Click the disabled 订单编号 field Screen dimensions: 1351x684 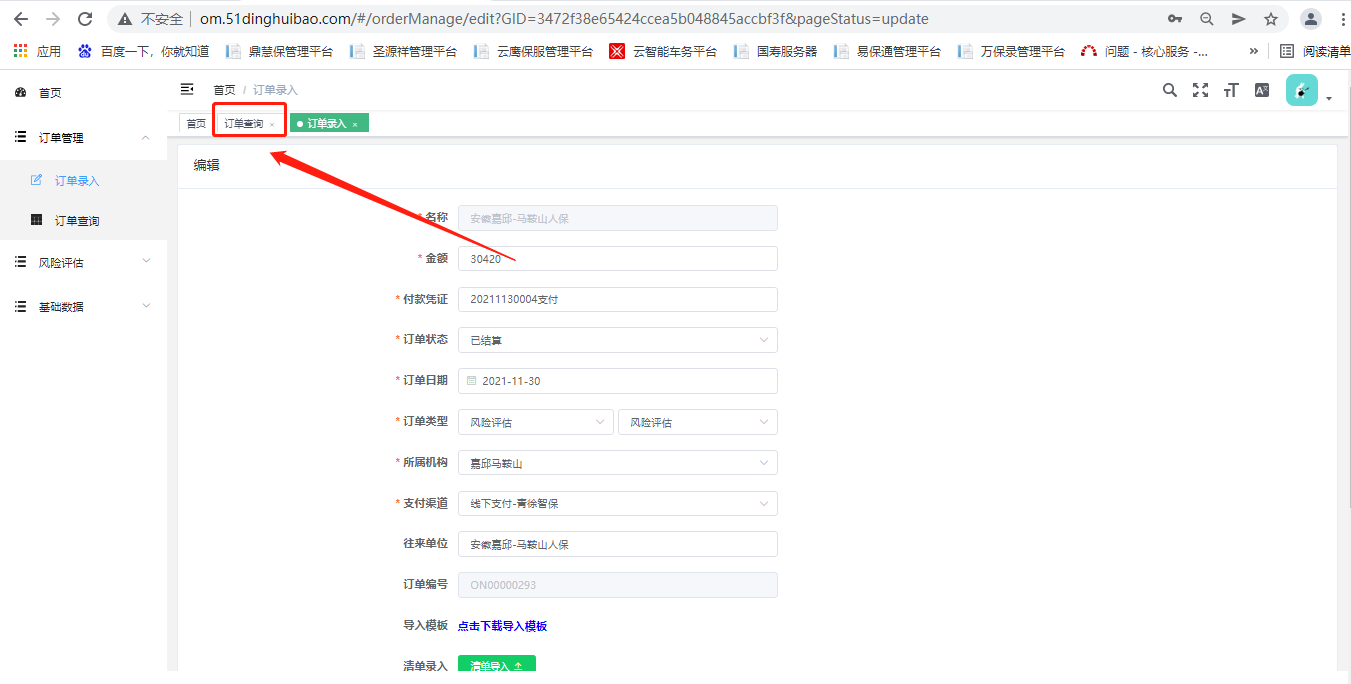coord(617,585)
